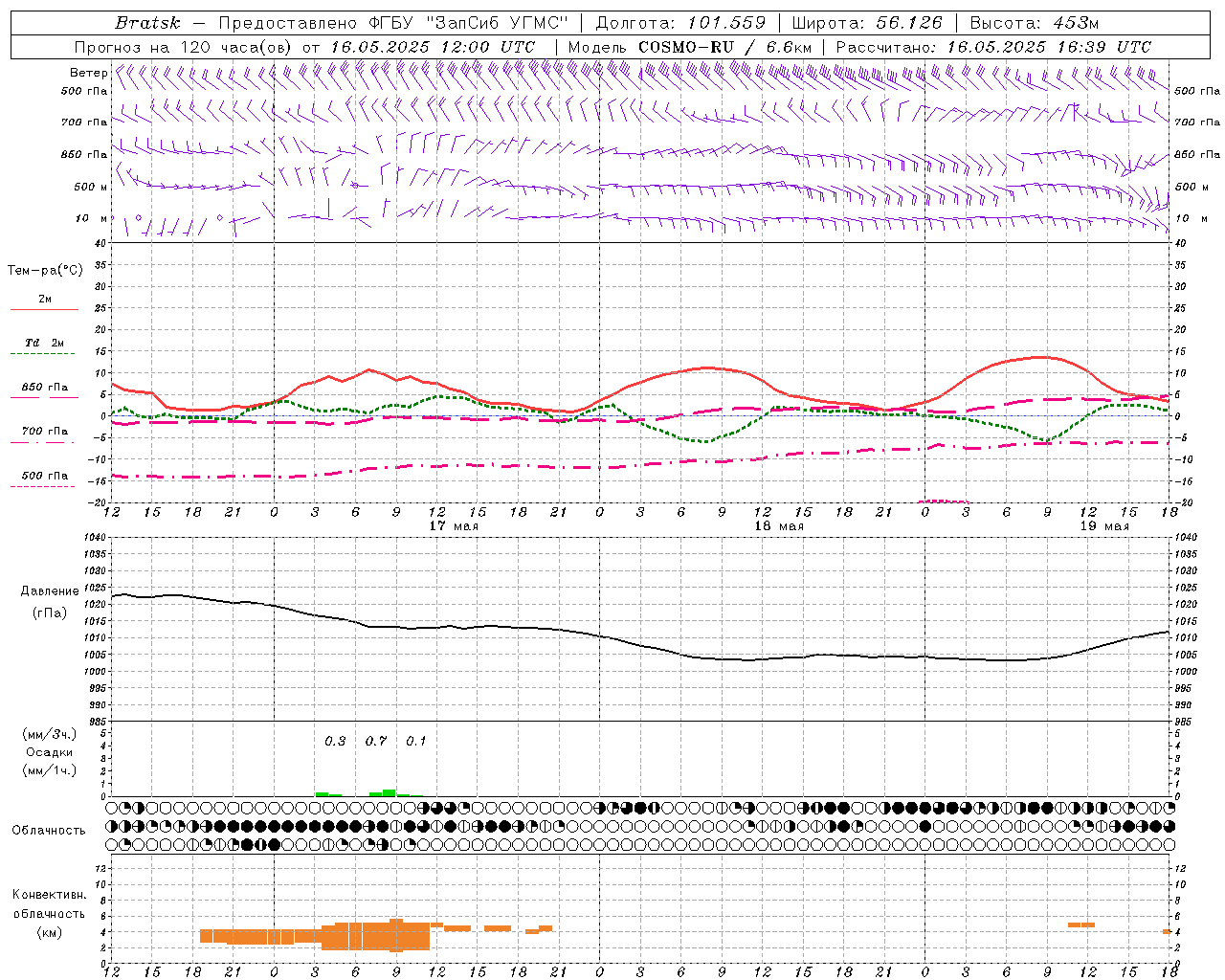This screenshot has height=980, width=1225.
Task: Select the "(мм/3ч.)" unit label
Action: pyautogui.click(x=50, y=734)
